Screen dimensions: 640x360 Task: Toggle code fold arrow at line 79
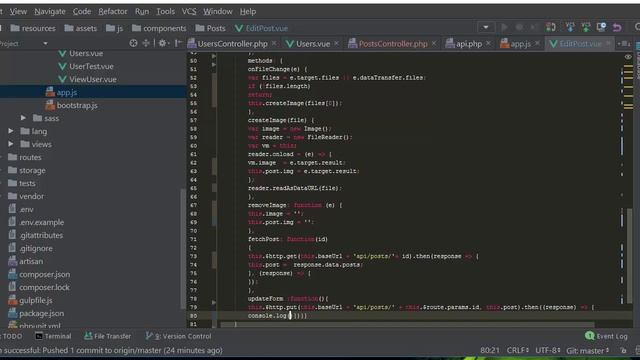[x=214, y=302]
